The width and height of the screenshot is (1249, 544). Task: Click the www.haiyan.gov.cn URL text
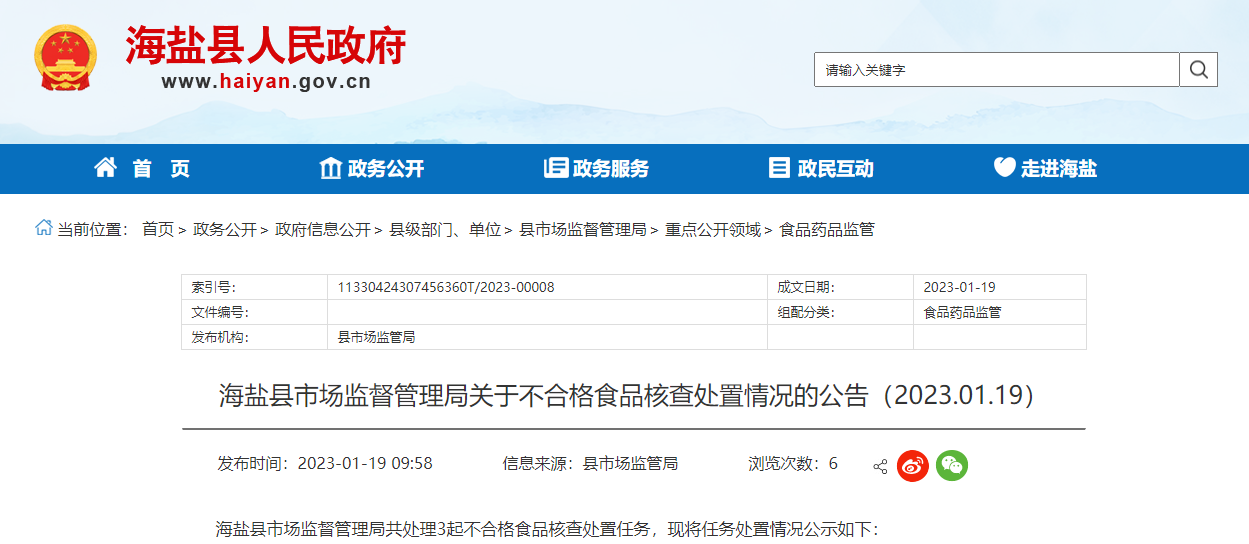point(266,82)
